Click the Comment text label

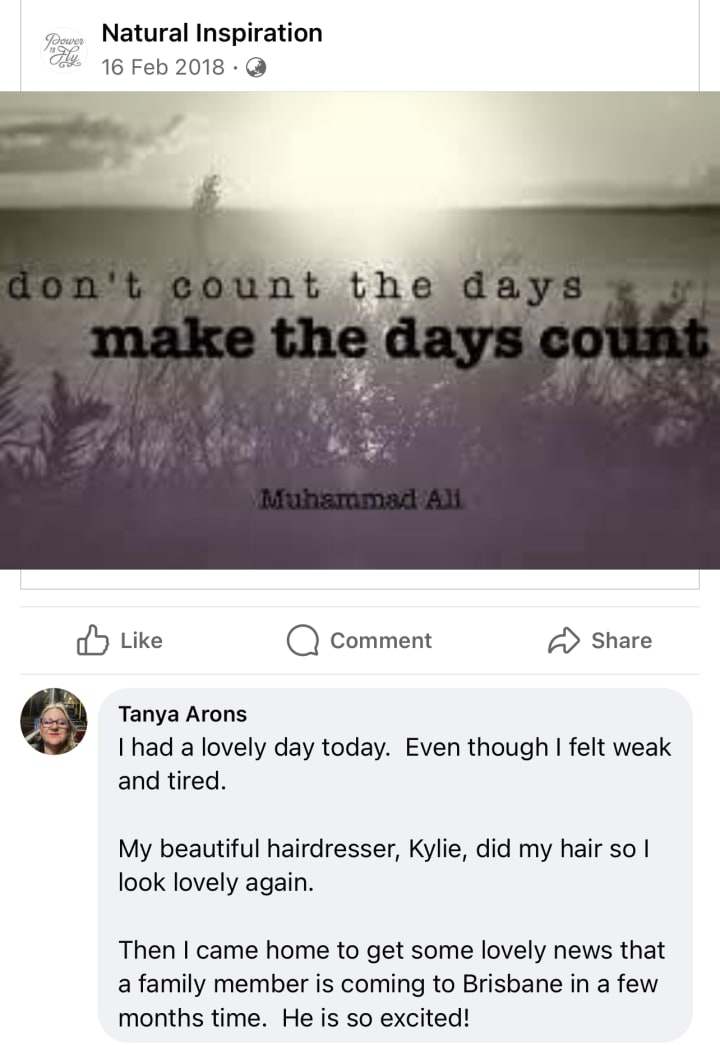[381, 640]
